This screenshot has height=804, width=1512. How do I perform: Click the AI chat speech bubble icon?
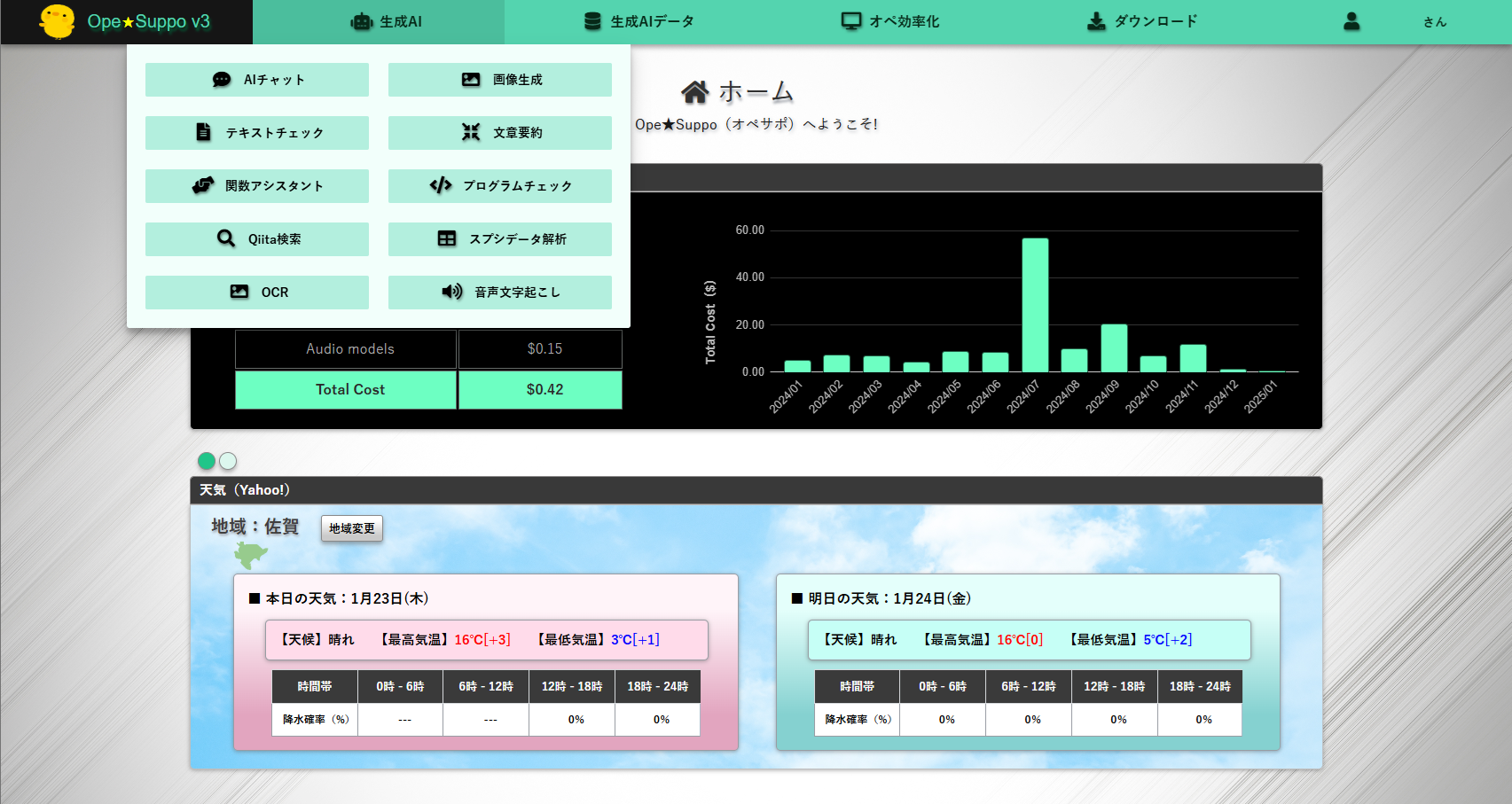(222, 80)
